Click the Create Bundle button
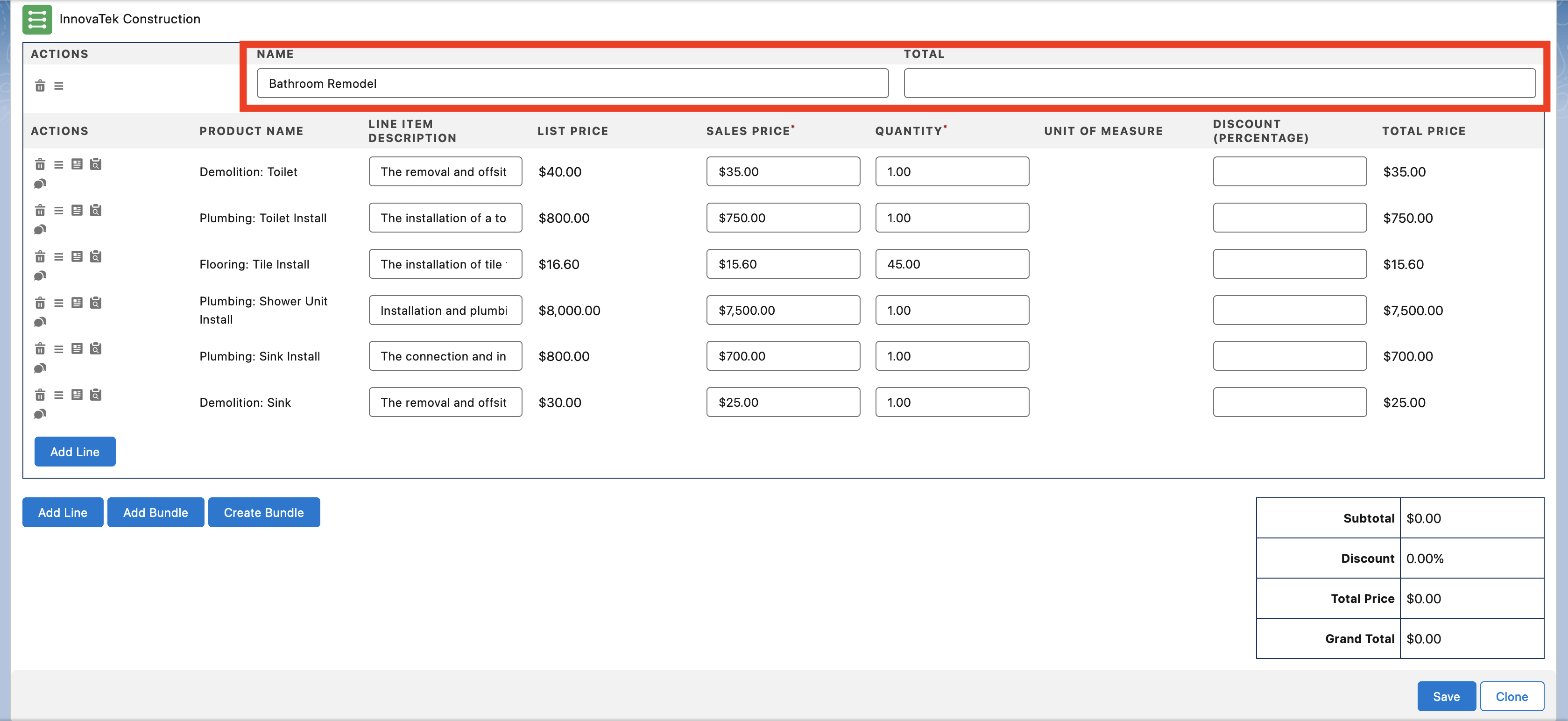The height and width of the screenshot is (721, 1568). 263,512
